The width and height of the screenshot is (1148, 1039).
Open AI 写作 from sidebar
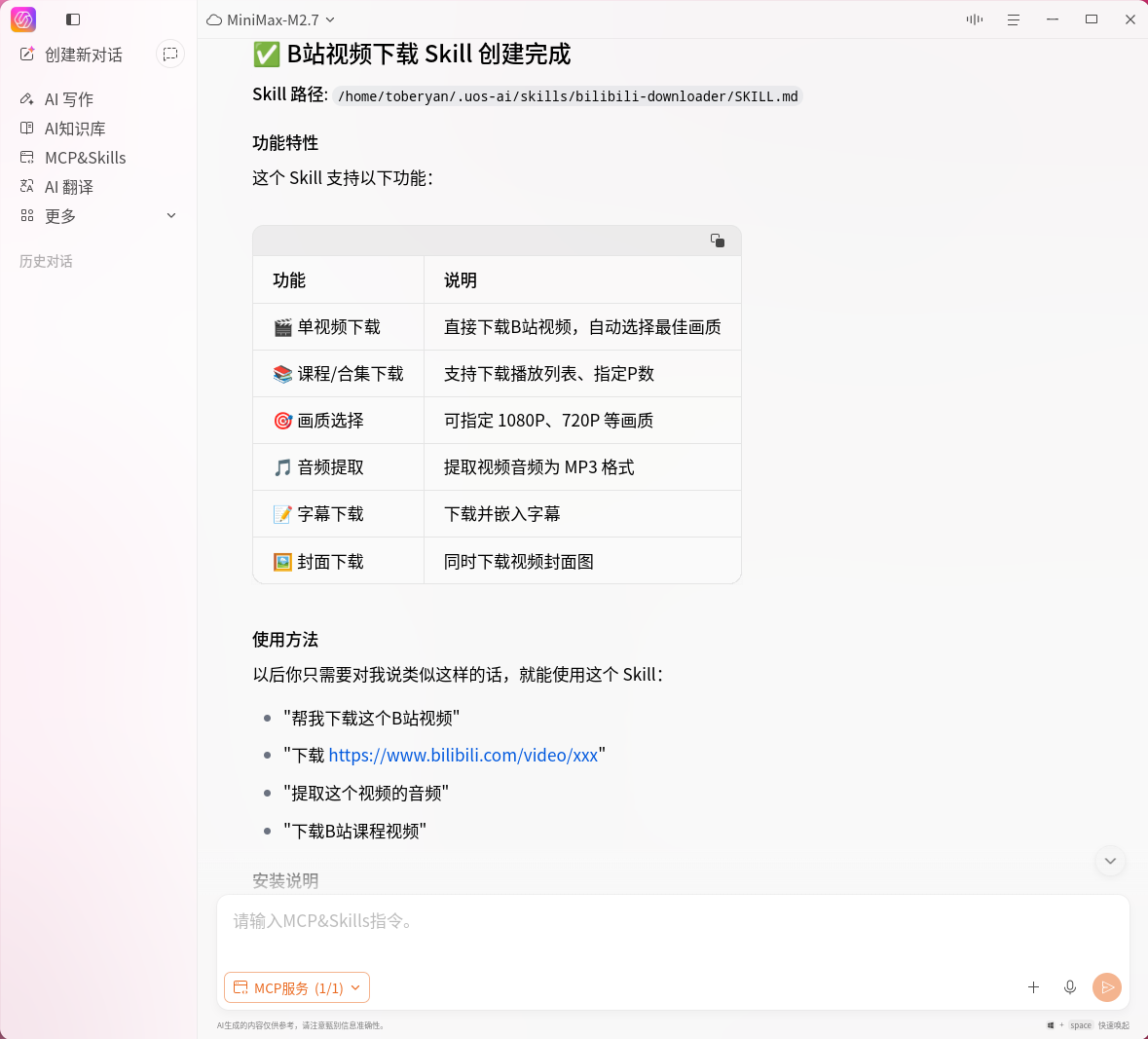tap(69, 99)
